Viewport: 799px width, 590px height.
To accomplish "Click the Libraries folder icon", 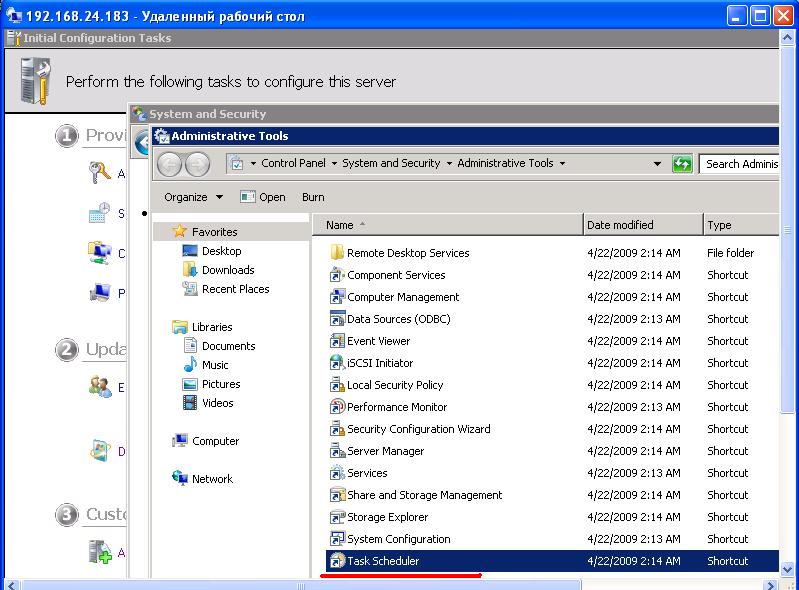I will pos(179,327).
